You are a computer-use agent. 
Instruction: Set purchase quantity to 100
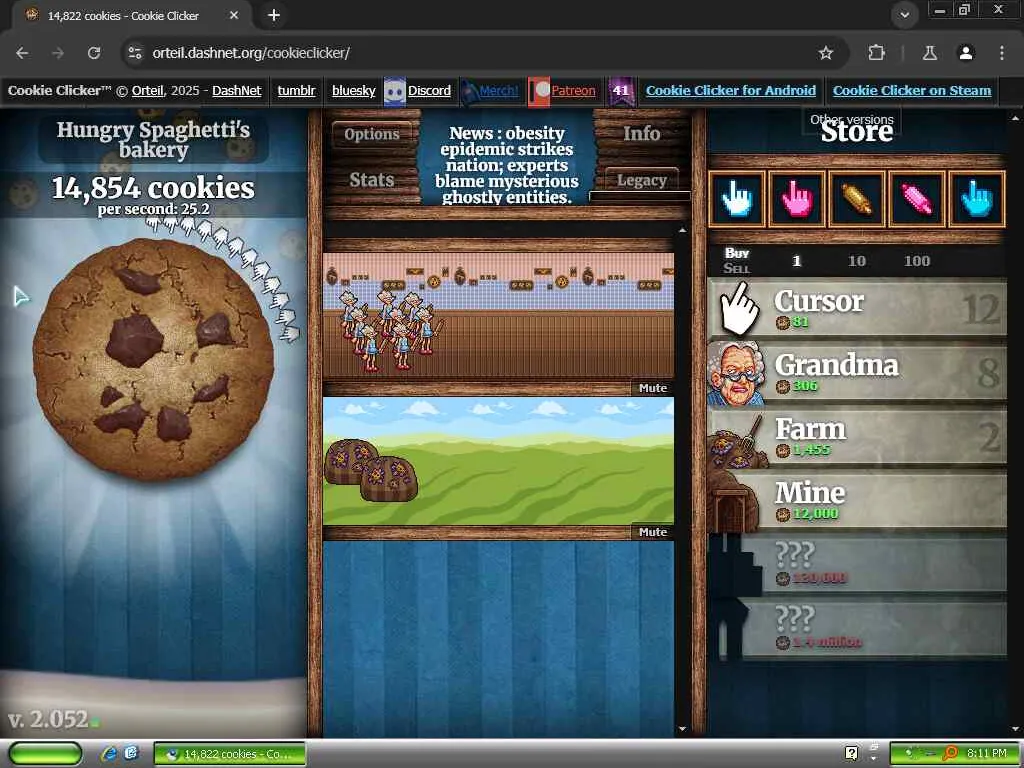[917, 261]
